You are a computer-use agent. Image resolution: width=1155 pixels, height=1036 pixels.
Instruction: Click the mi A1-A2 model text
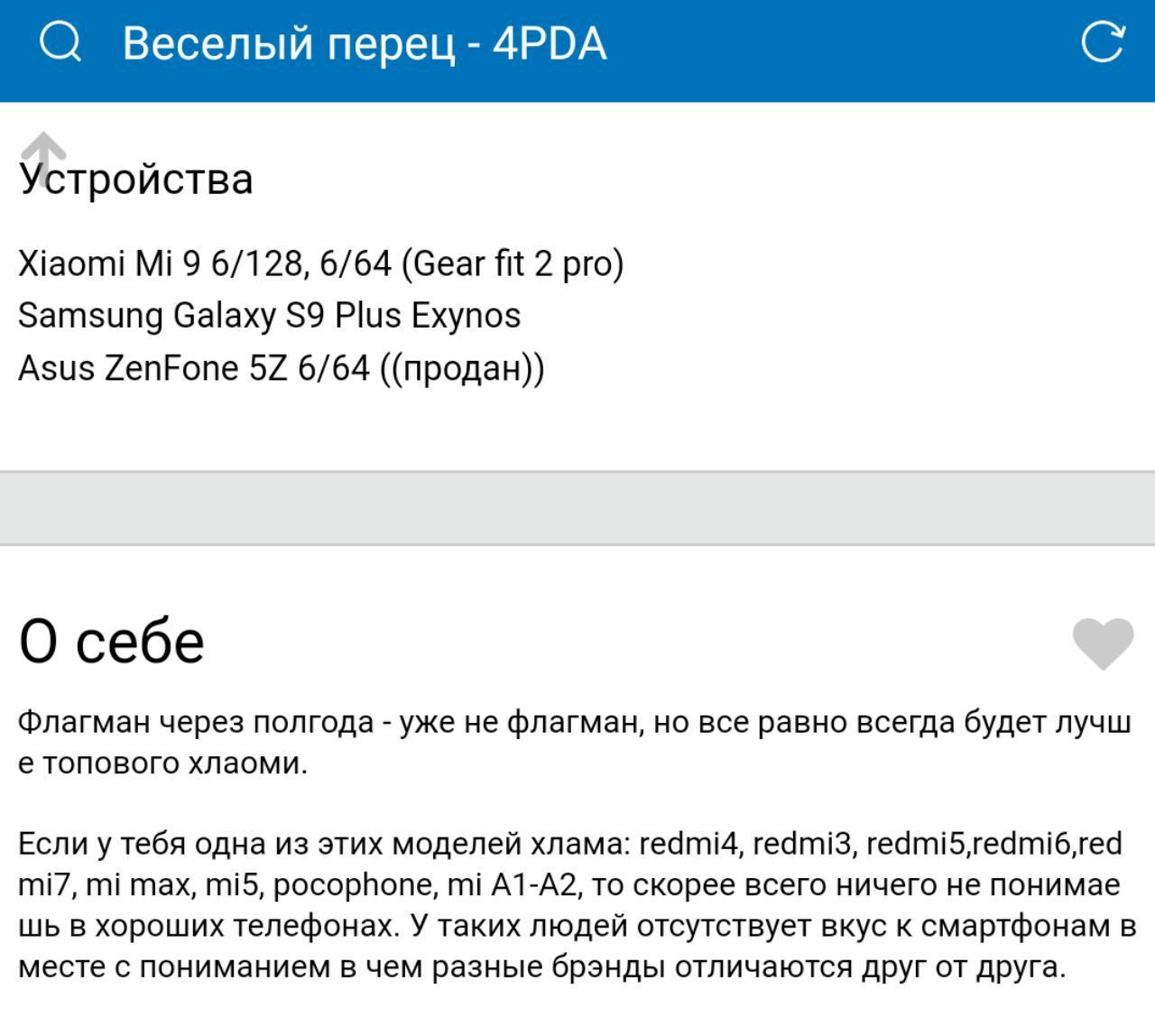tap(512, 884)
